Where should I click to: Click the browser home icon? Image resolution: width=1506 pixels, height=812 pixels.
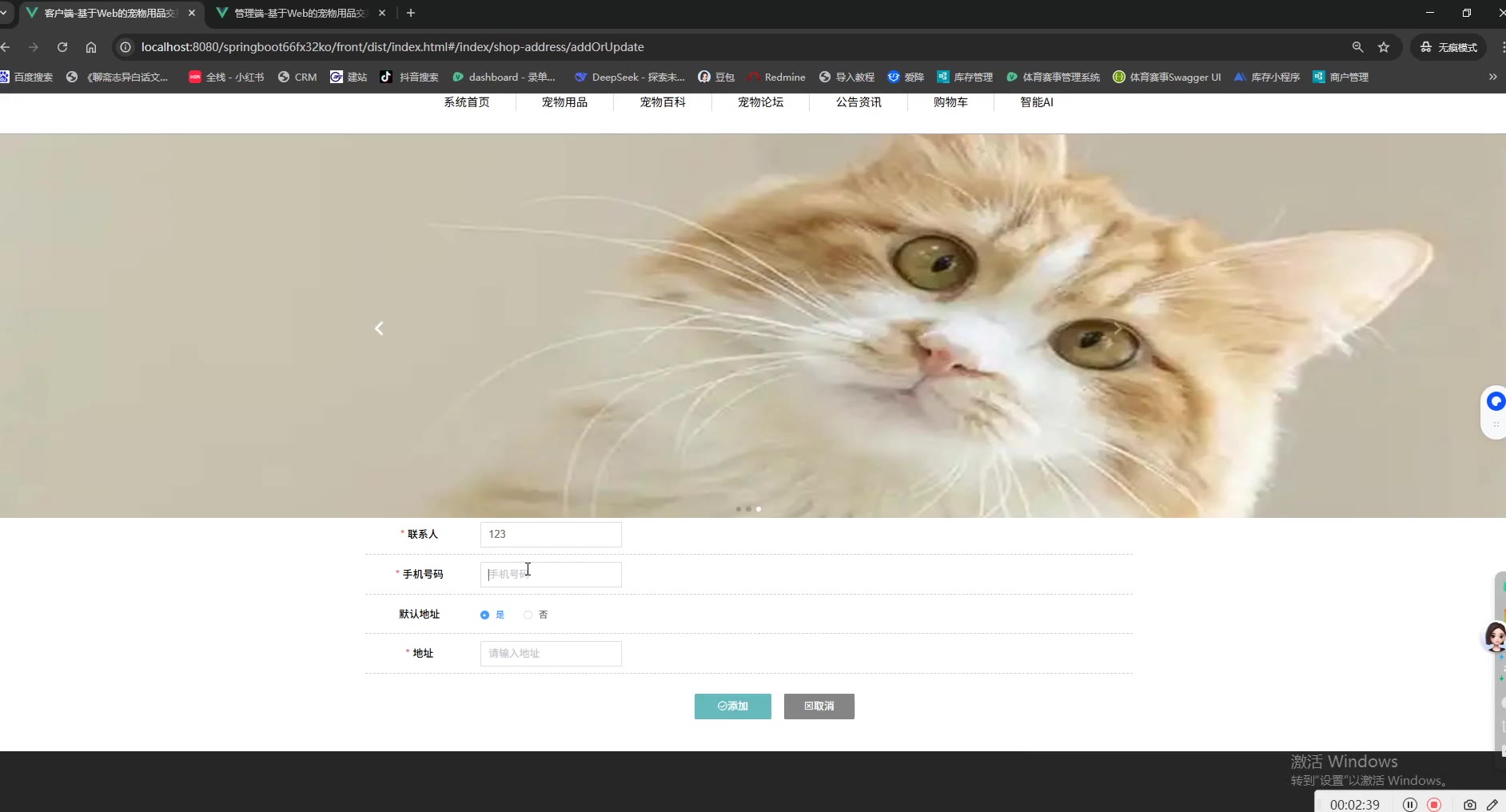91,47
